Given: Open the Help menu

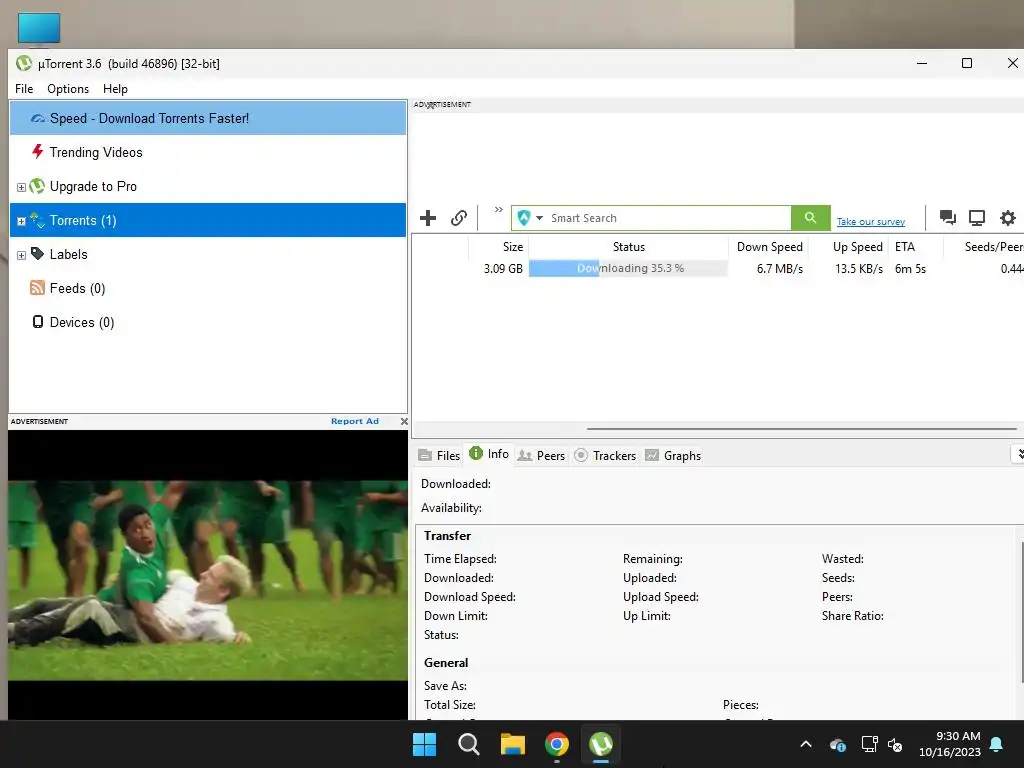Looking at the screenshot, I should [x=115, y=89].
